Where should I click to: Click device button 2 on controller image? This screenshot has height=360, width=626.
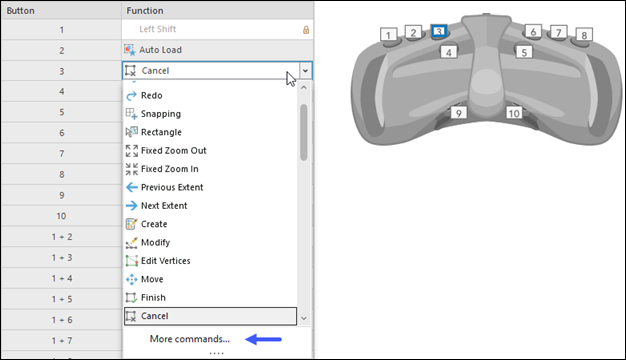(x=413, y=33)
